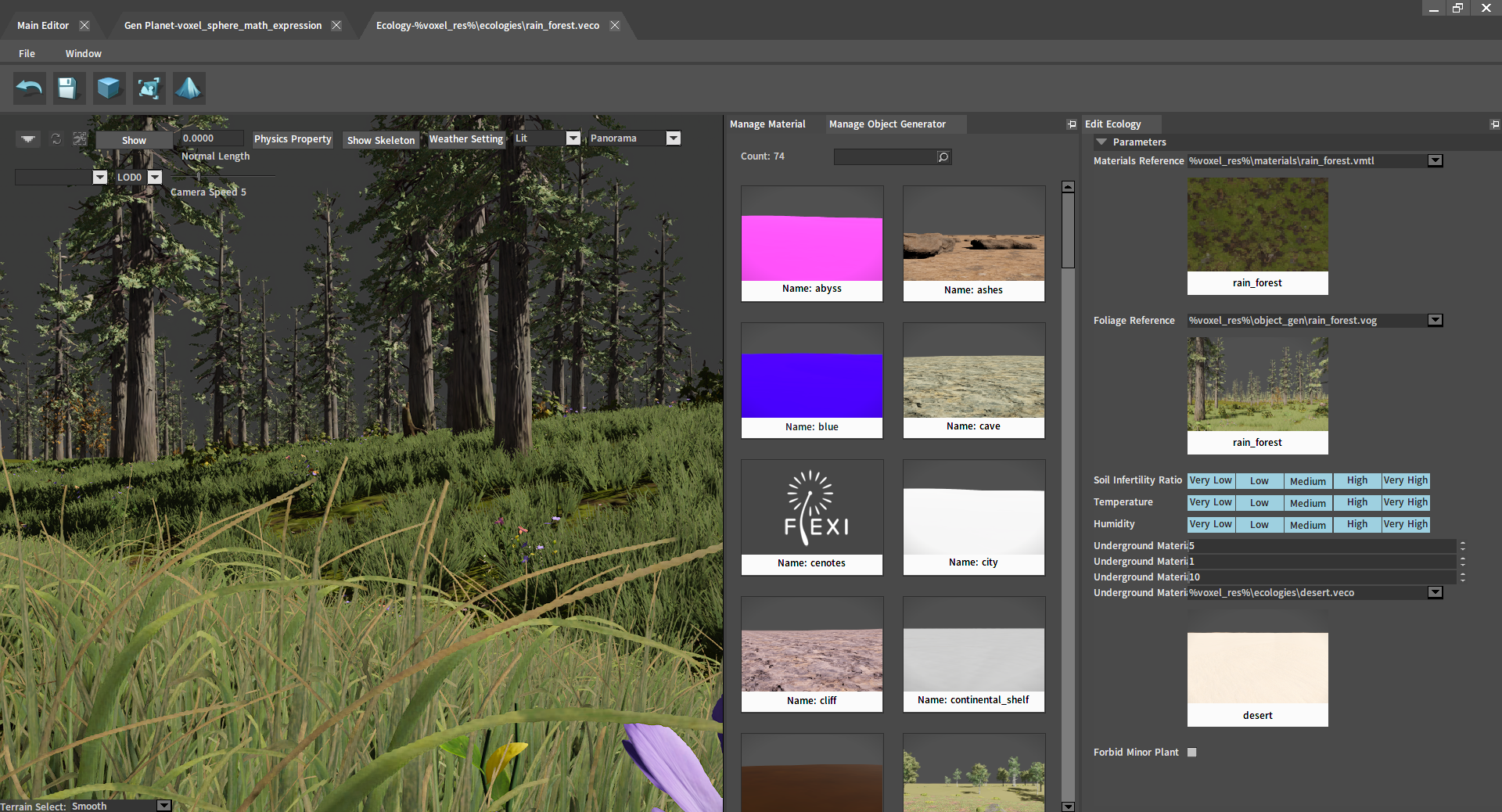The height and width of the screenshot is (812, 1502).
Task: Select the cenotes material thumbnail
Action: coord(812,517)
